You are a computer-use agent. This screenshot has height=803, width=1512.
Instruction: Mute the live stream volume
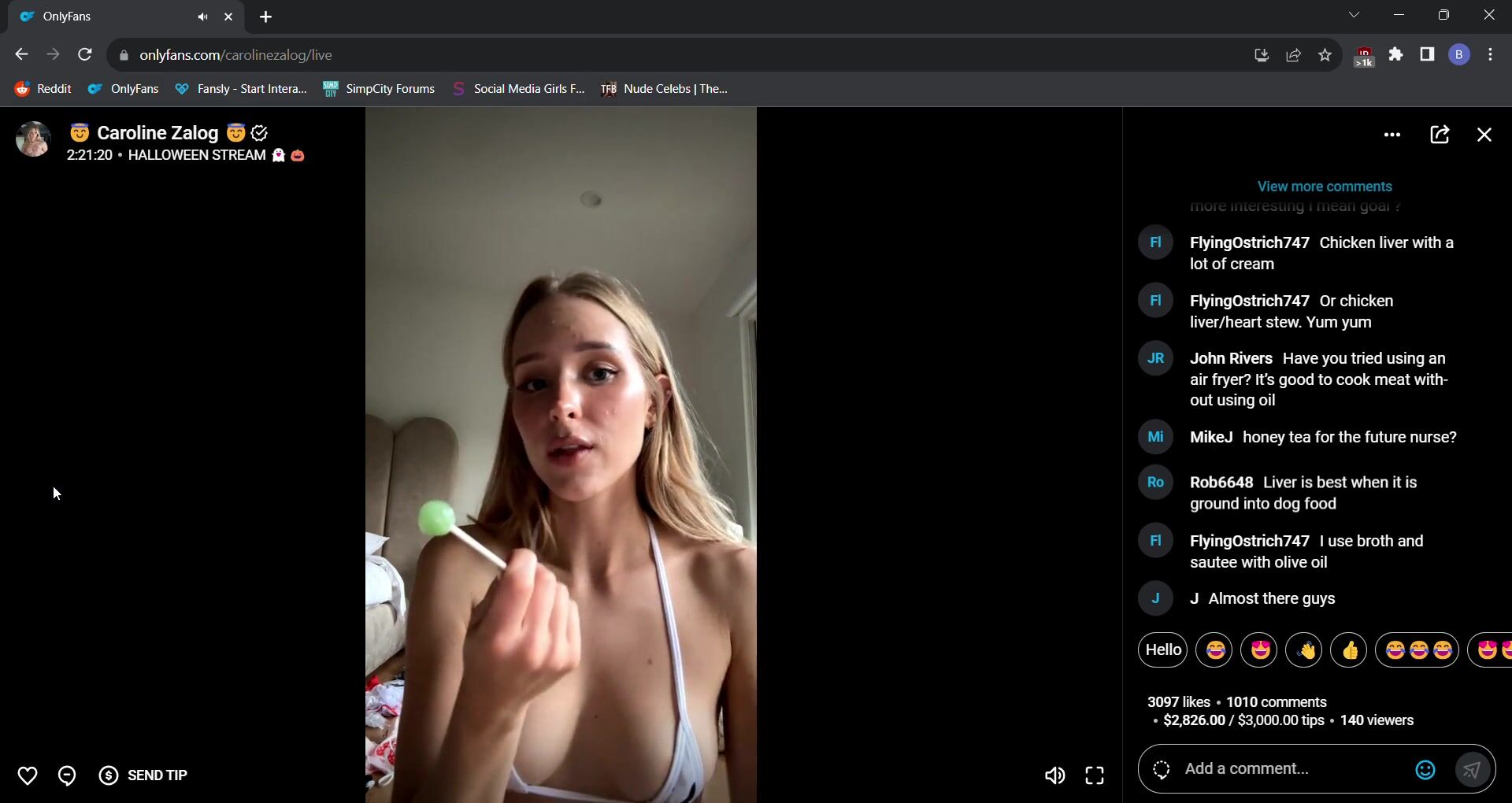[1054, 776]
